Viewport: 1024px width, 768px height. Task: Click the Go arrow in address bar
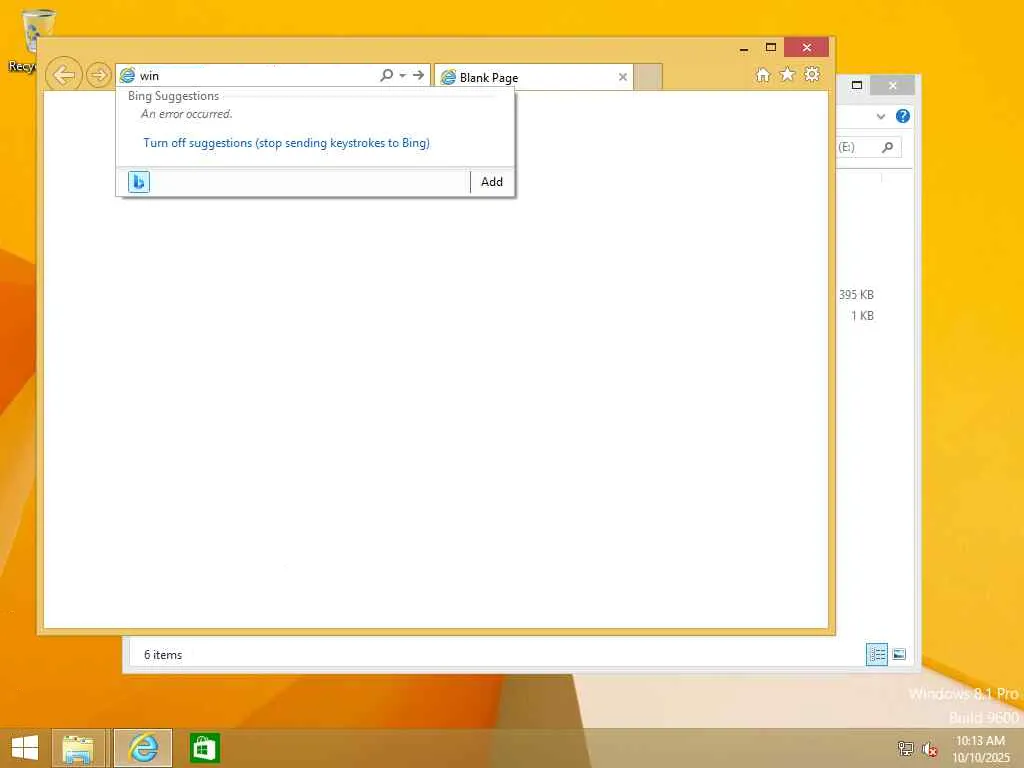click(x=419, y=75)
